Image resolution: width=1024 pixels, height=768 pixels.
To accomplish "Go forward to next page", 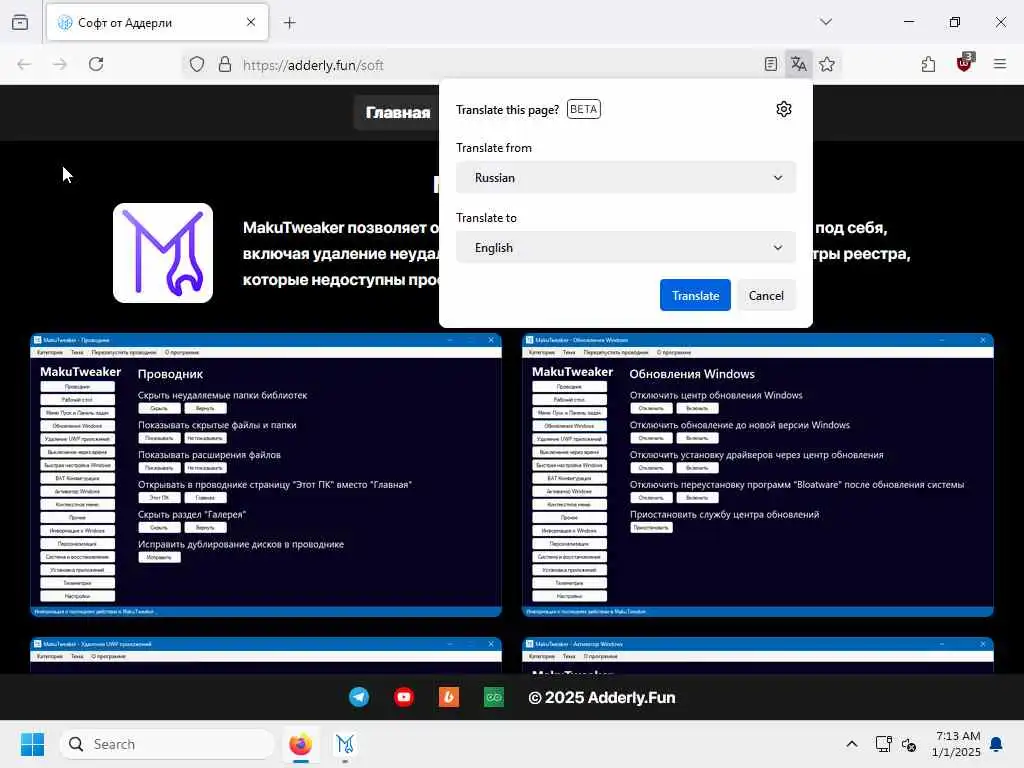I will [x=60, y=64].
